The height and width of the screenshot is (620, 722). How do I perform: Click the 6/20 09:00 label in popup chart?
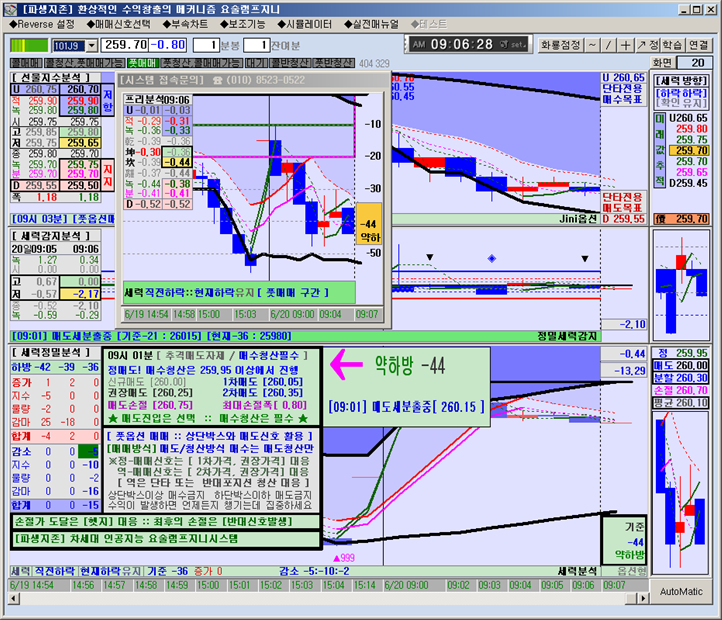tap(292, 315)
